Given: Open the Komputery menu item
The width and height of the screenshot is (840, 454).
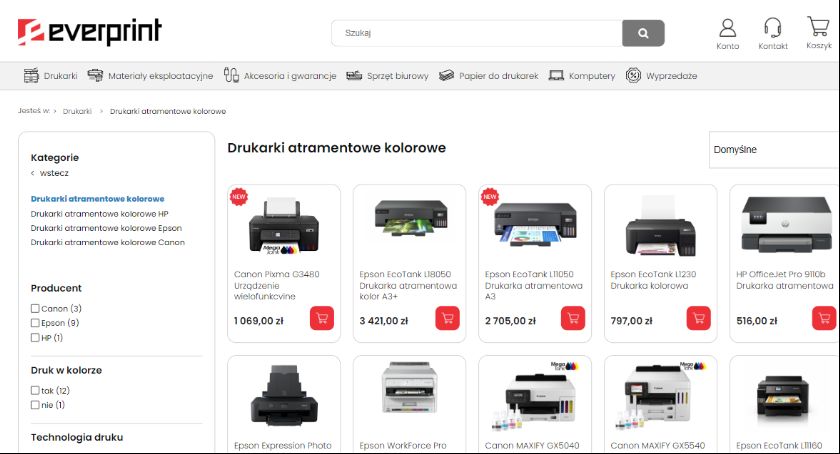Looking at the screenshot, I should [x=592, y=76].
